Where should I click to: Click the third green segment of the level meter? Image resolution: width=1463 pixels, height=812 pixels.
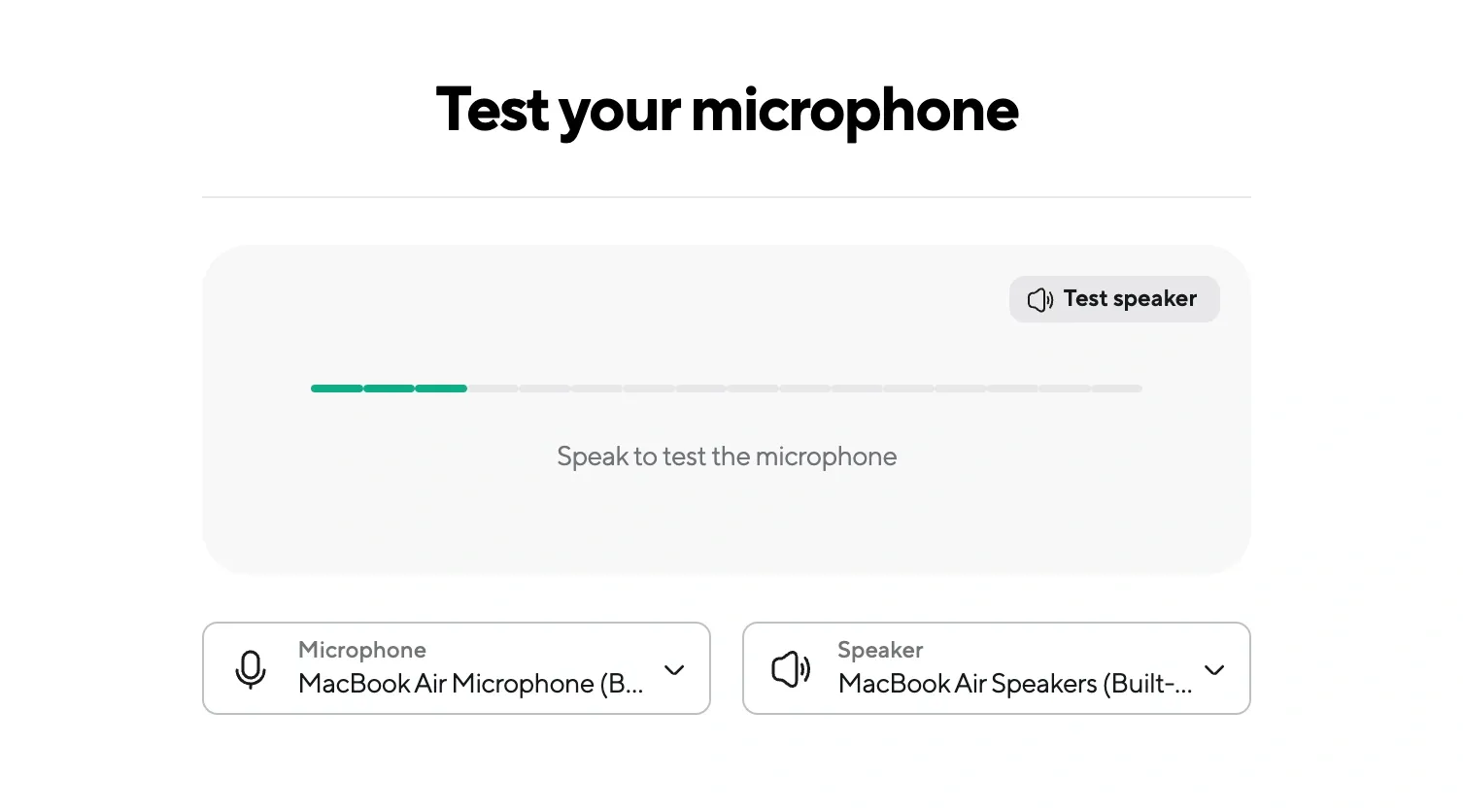[x=441, y=389]
